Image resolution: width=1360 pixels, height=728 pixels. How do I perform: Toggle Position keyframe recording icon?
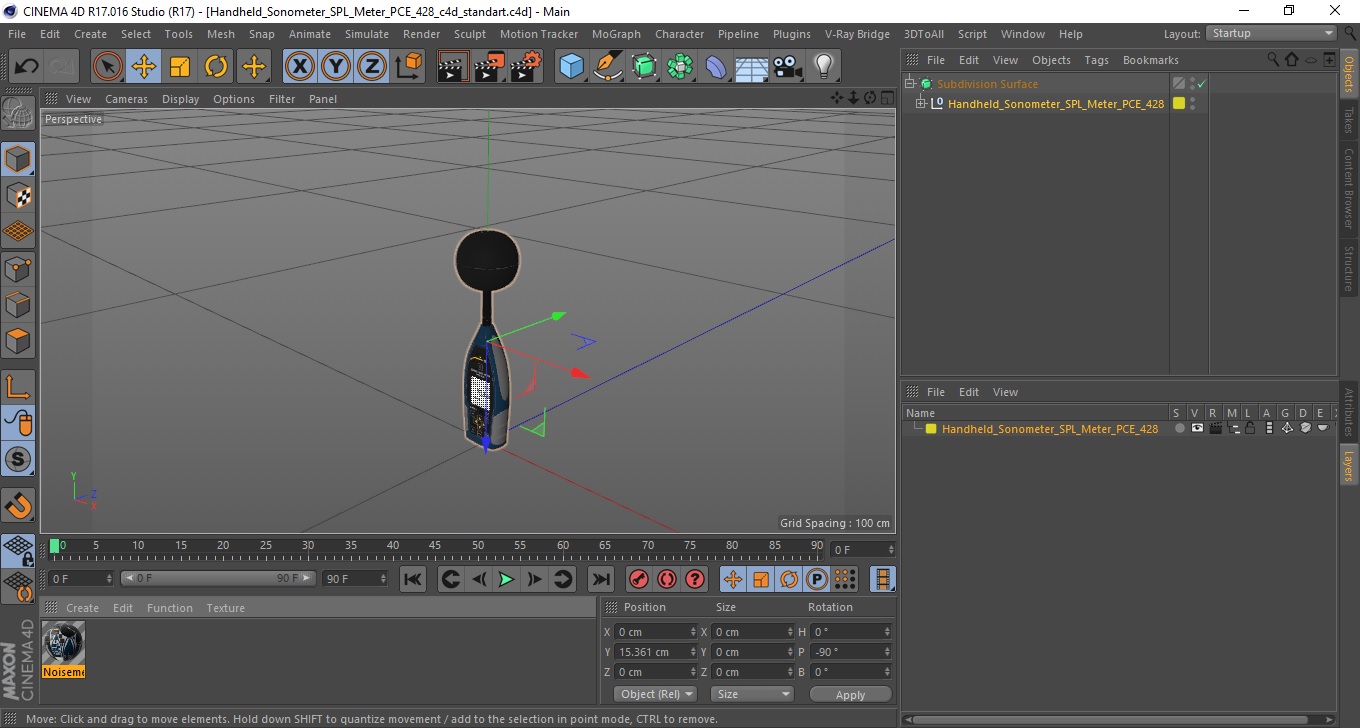(732, 579)
